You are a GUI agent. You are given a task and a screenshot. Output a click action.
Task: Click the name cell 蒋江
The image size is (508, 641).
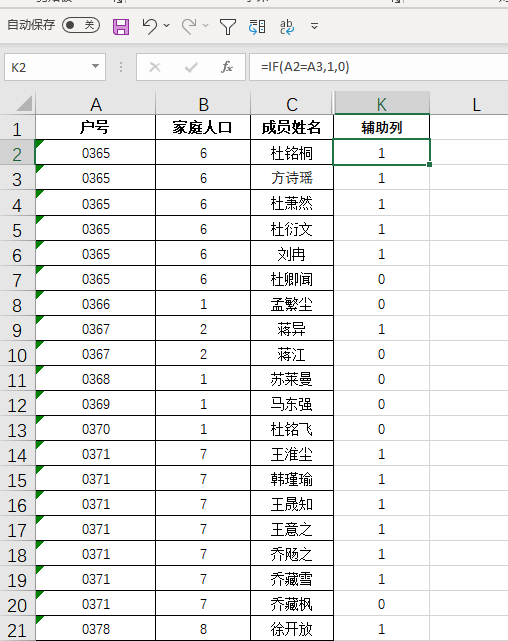tap(292, 354)
